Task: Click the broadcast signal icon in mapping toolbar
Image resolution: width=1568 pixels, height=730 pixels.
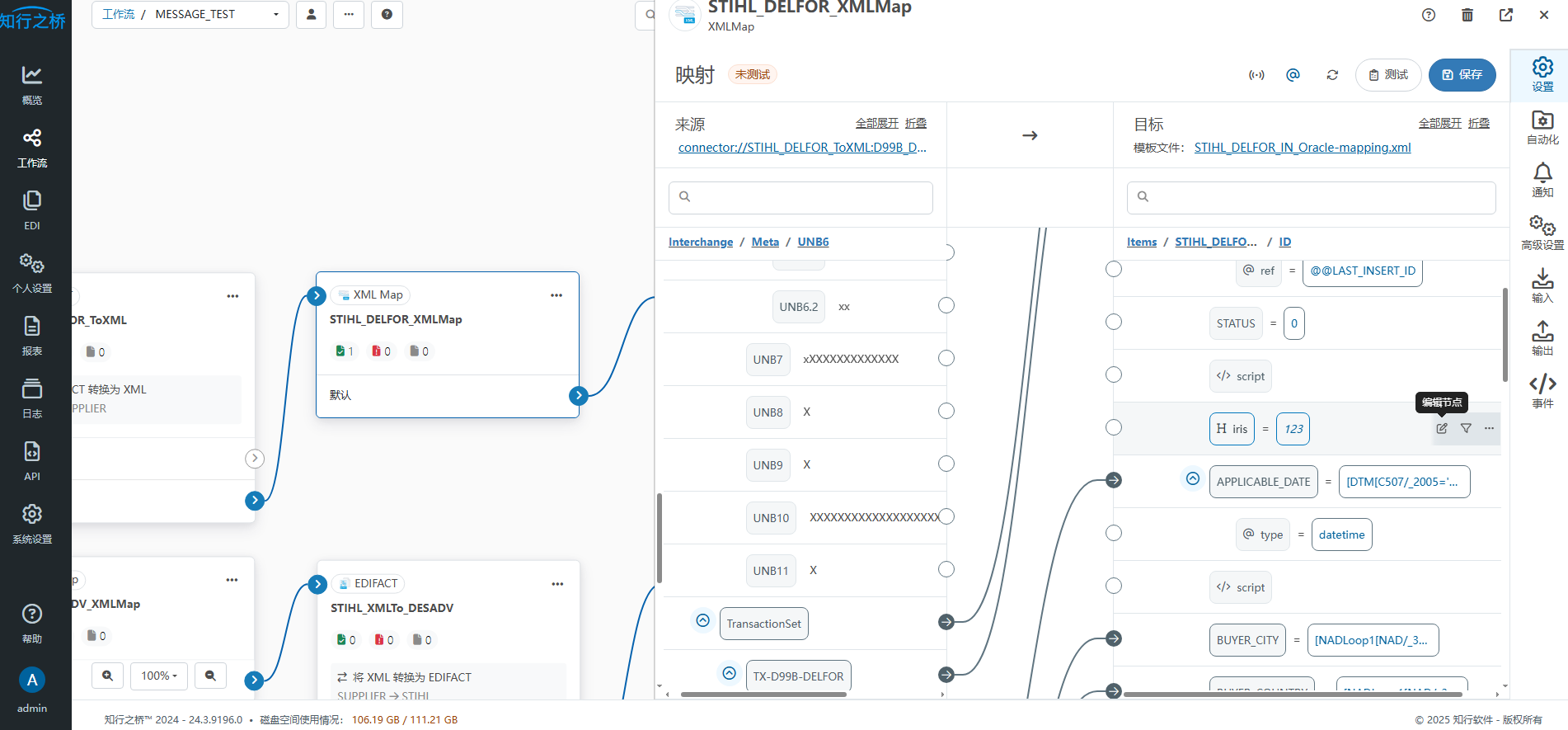Action: [x=1256, y=75]
